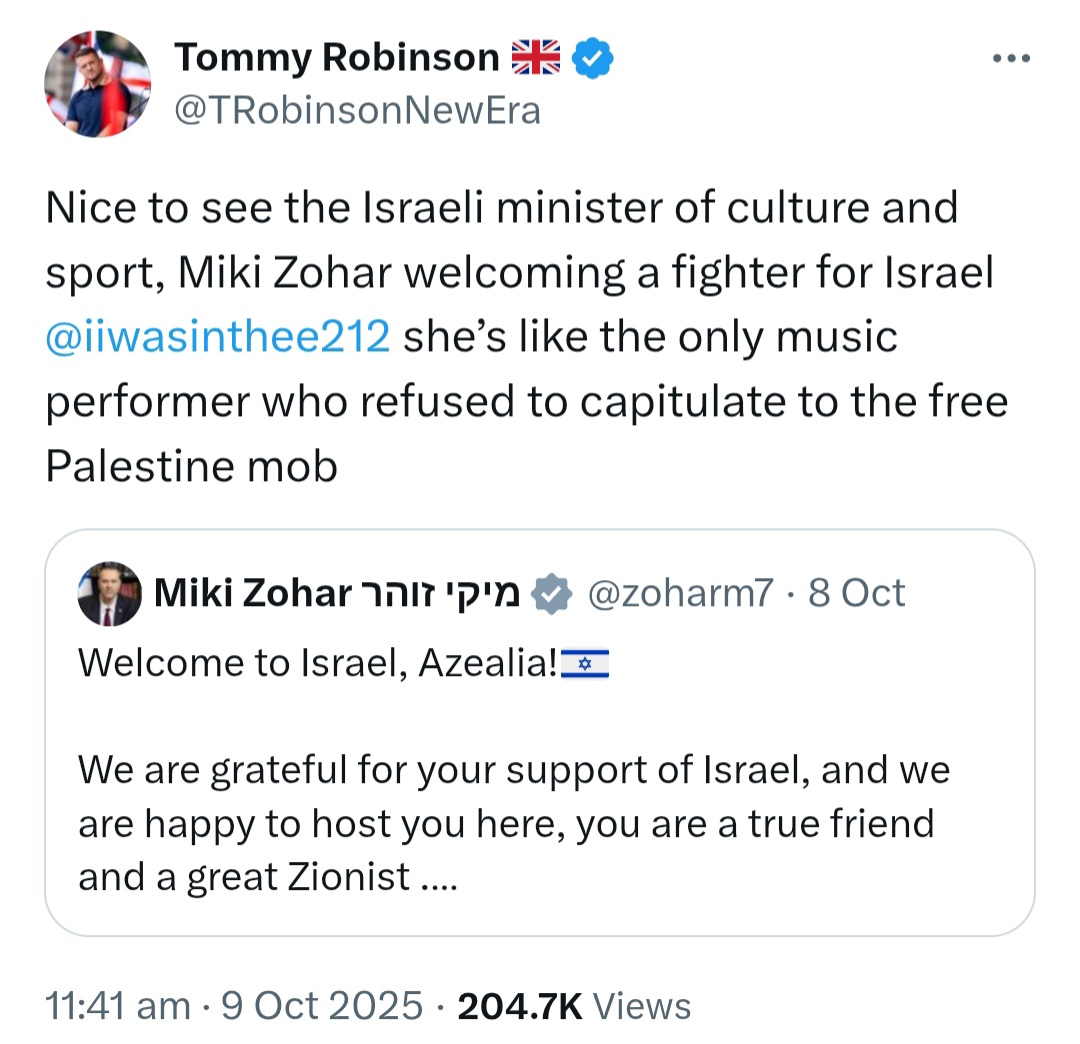
Task: Click the 11:41 am timestamp
Action: (118, 1006)
